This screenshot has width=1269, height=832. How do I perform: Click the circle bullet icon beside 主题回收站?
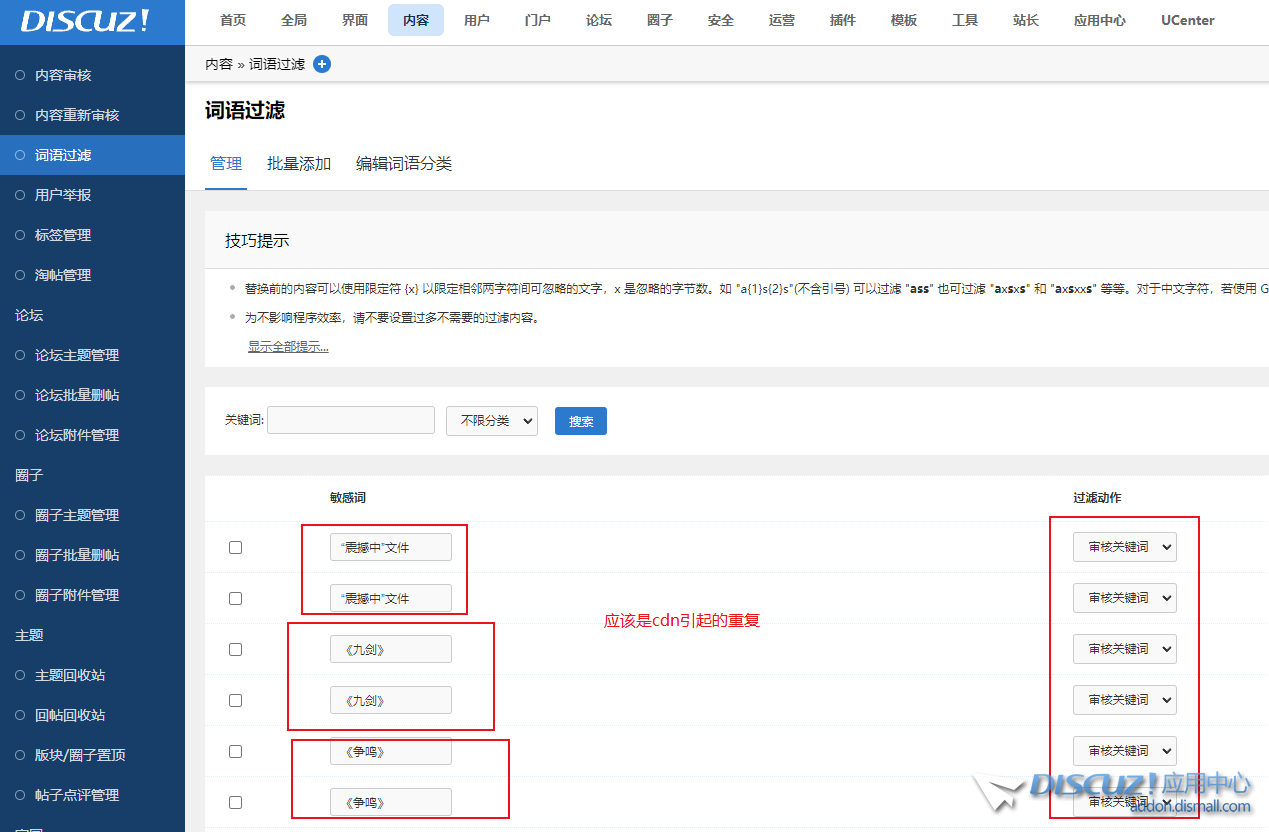[x=20, y=675]
